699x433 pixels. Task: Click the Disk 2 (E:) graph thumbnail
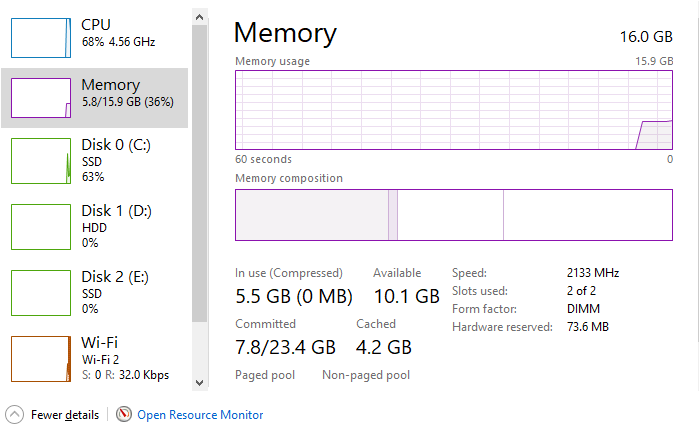coord(40,292)
